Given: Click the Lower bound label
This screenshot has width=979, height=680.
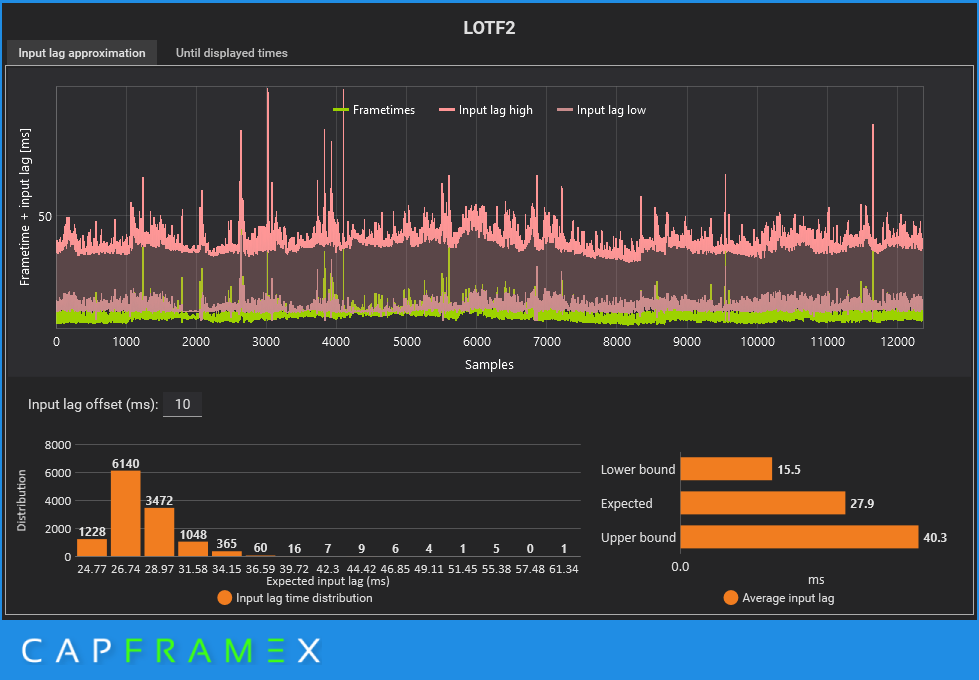Looking at the screenshot, I should coord(637,470).
